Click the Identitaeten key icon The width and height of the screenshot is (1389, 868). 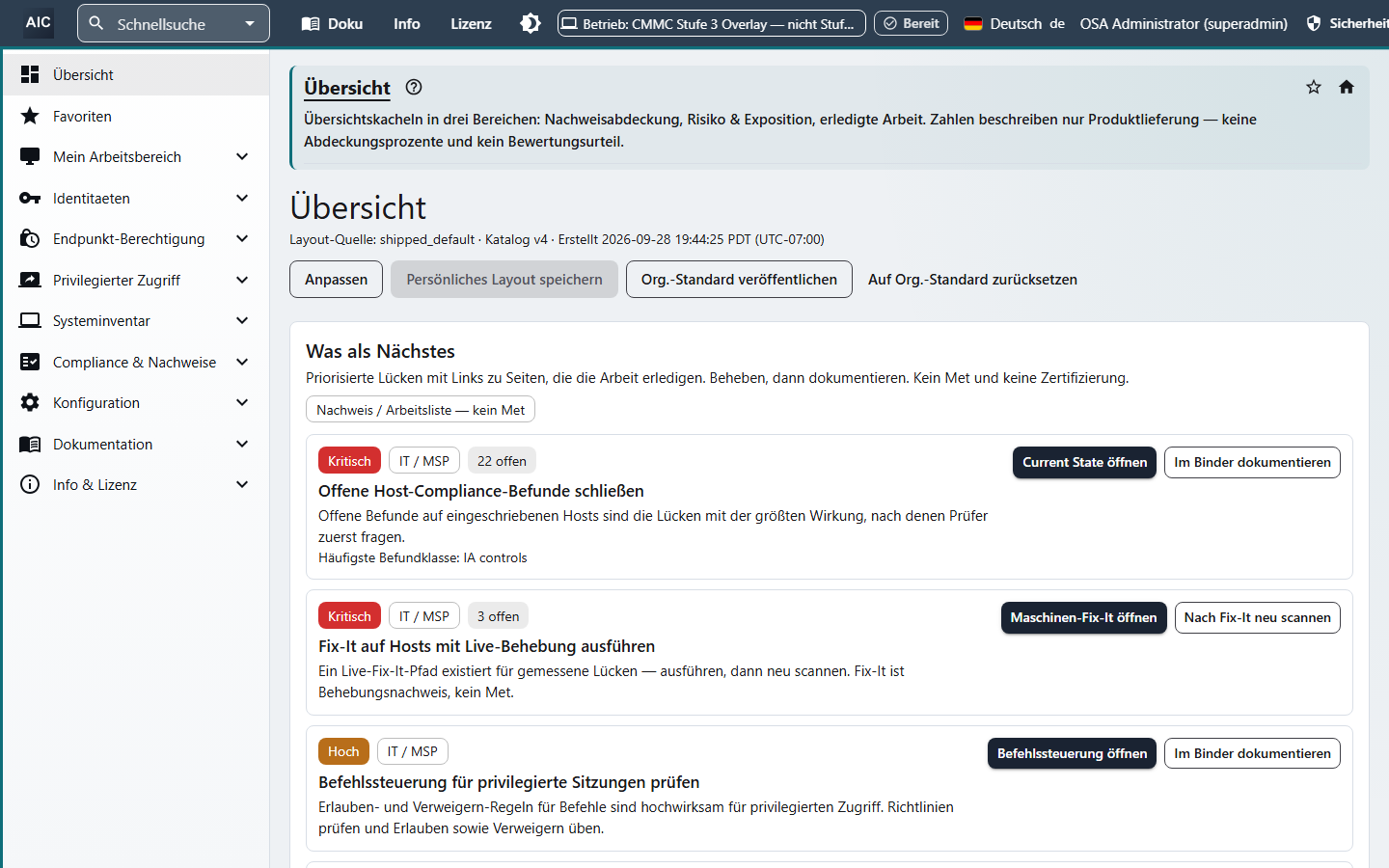tap(30, 198)
